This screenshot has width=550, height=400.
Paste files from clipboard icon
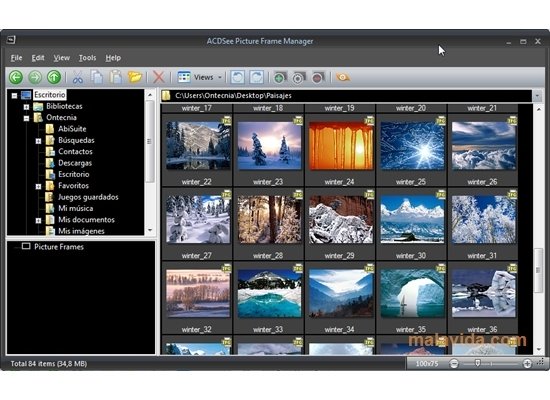(x=116, y=77)
